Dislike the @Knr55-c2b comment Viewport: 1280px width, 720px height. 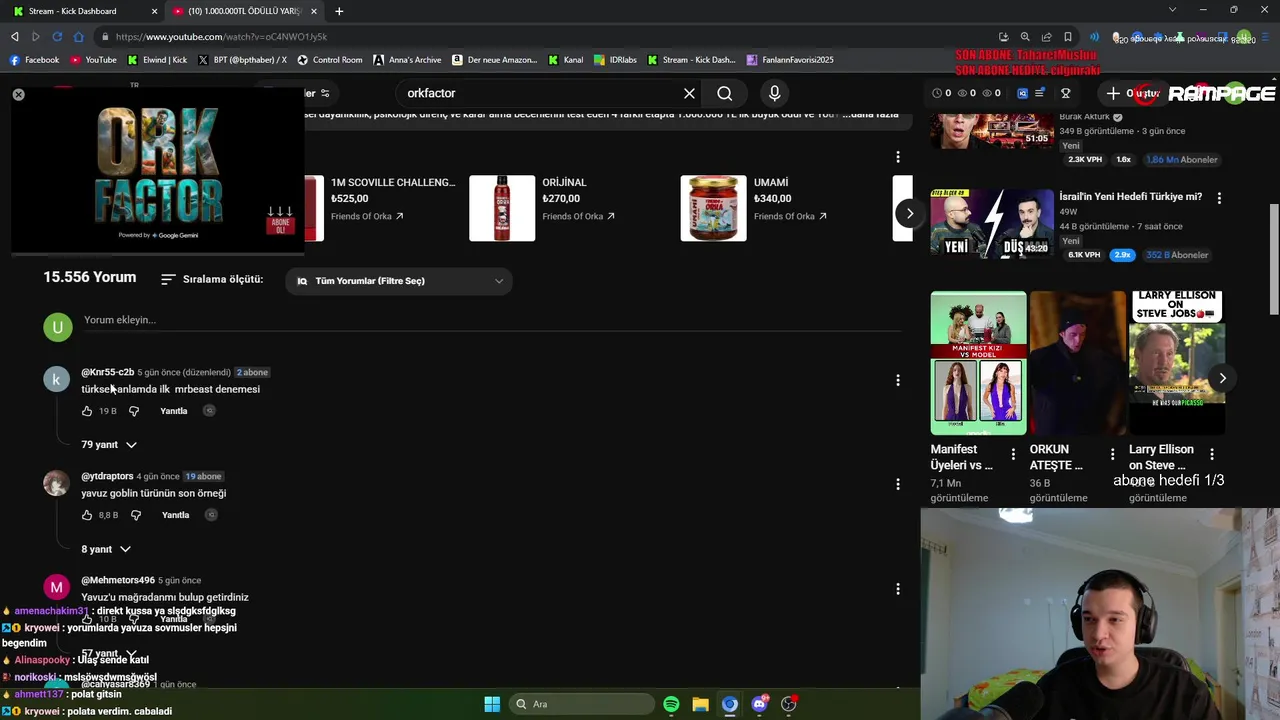point(134,411)
